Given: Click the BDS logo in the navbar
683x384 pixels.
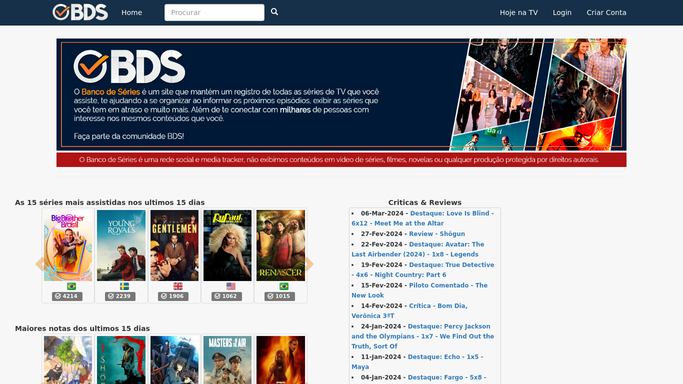Looking at the screenshot, I should pyautogui.click(x=80, y=12).
